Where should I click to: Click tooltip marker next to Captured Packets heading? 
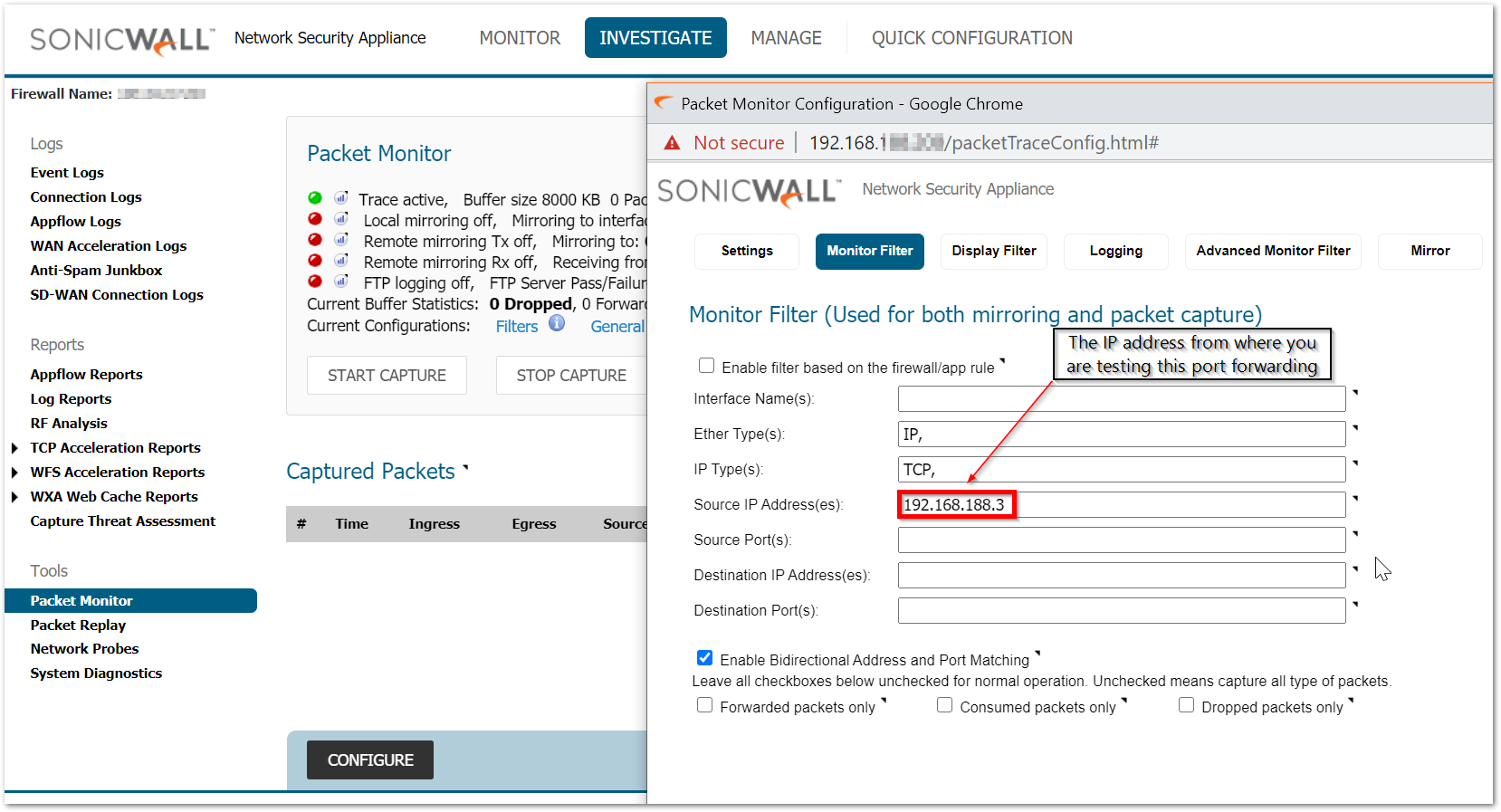coord(466,467)
